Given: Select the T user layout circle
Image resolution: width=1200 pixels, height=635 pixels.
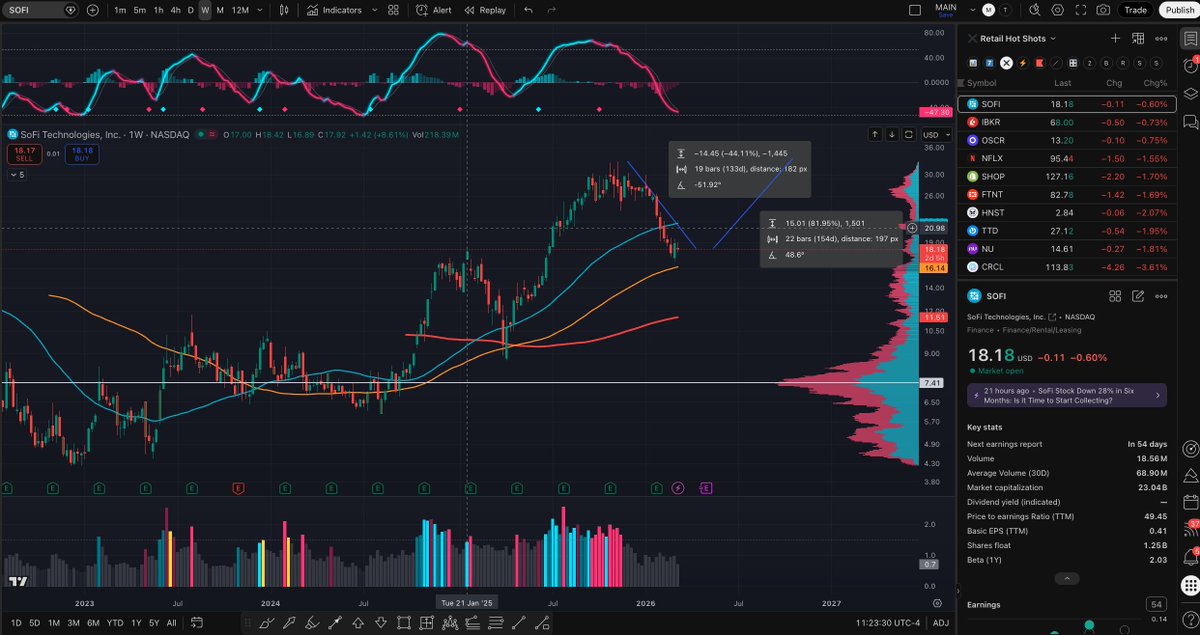Looking at the screenshot, I should point(1007,10).
